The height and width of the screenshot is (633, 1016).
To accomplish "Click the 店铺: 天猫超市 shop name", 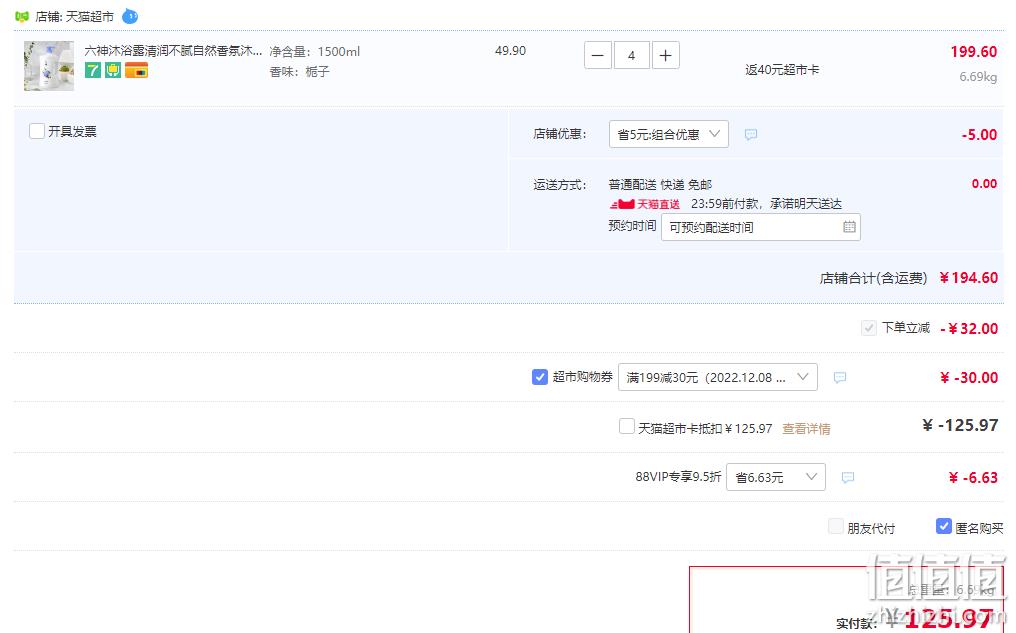I will [75, 17].
